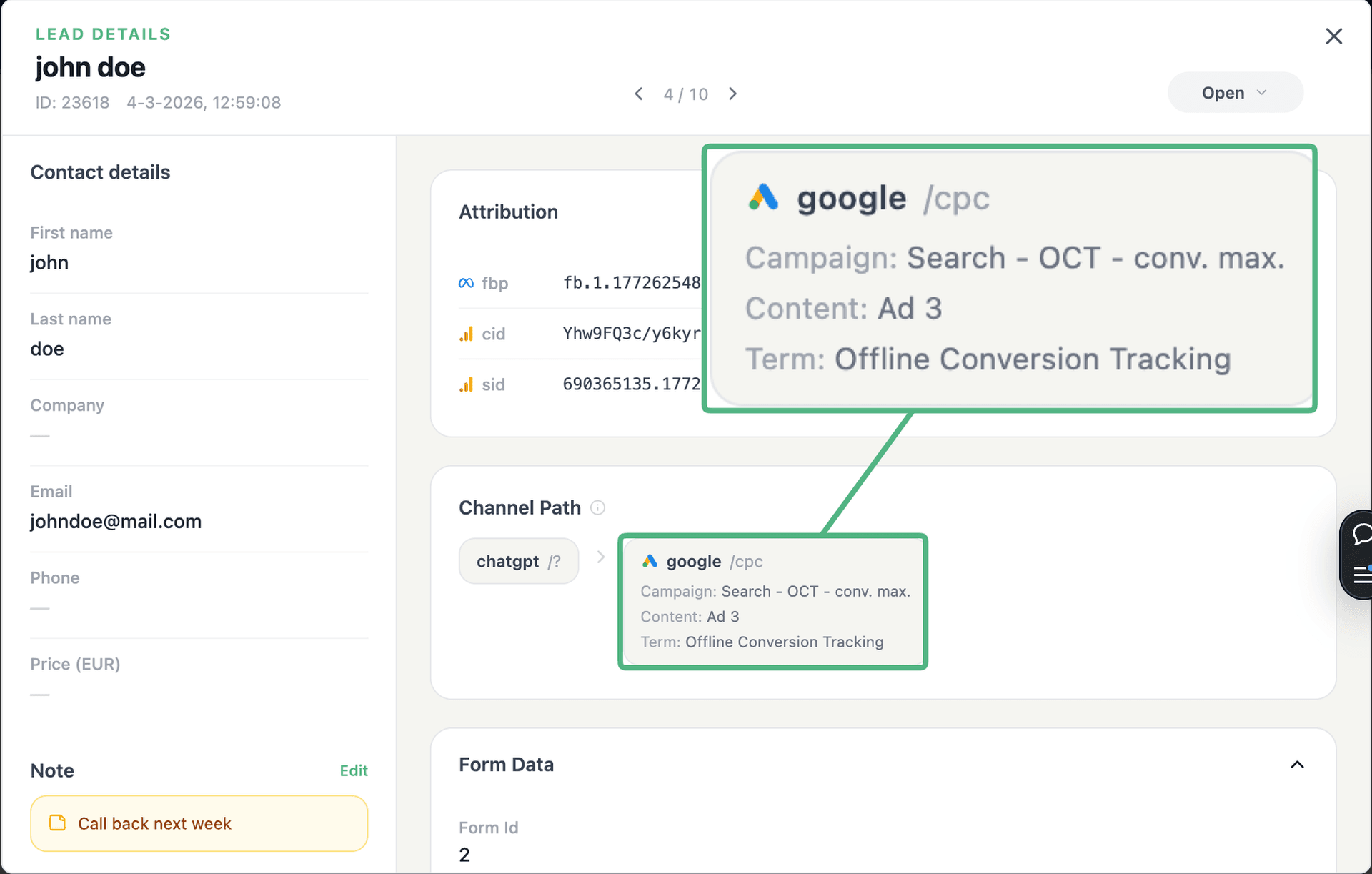Click lead ID 23618 text
This screenshot has width=1372, height=874.
(x=73, y=102)
